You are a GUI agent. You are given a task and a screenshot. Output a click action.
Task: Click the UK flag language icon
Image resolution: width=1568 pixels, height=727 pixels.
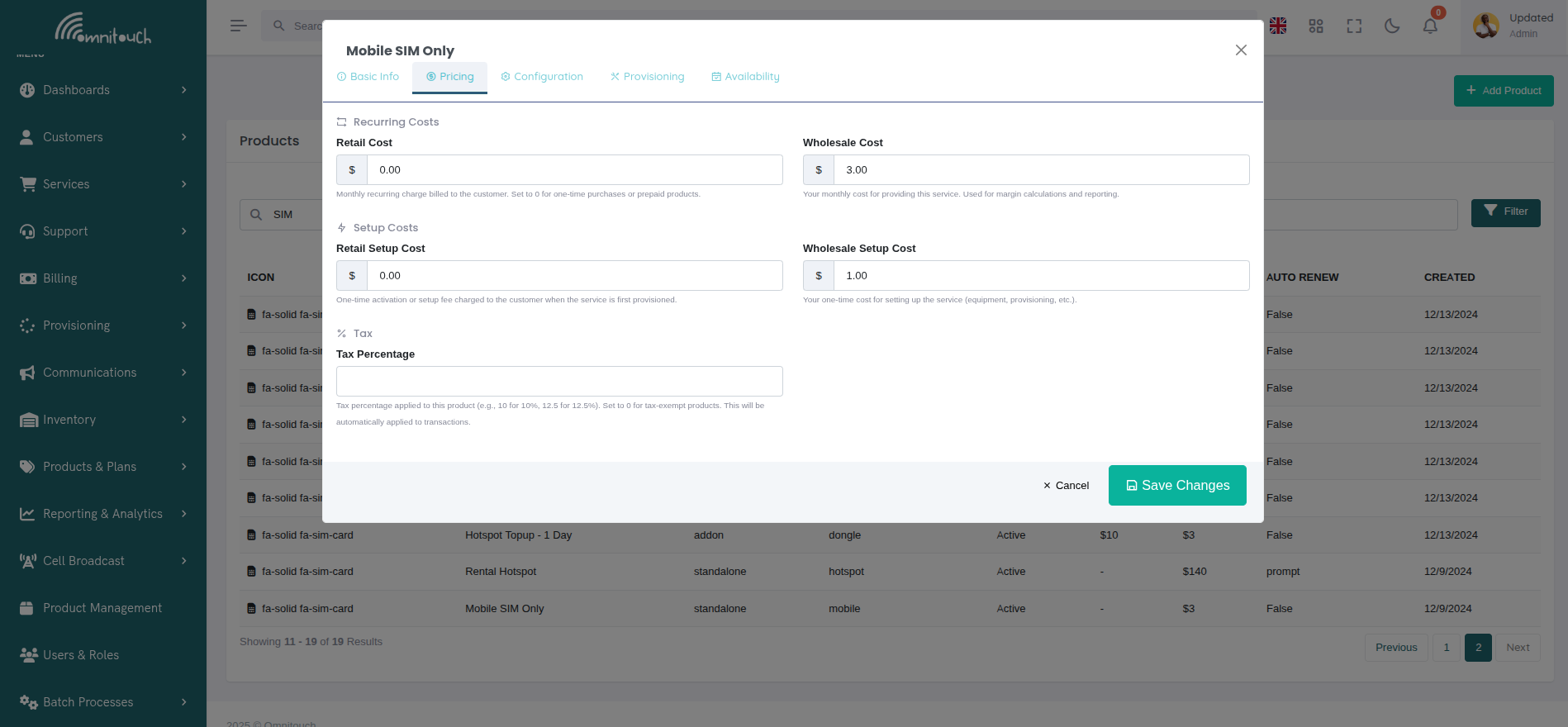pos(1278,26)
